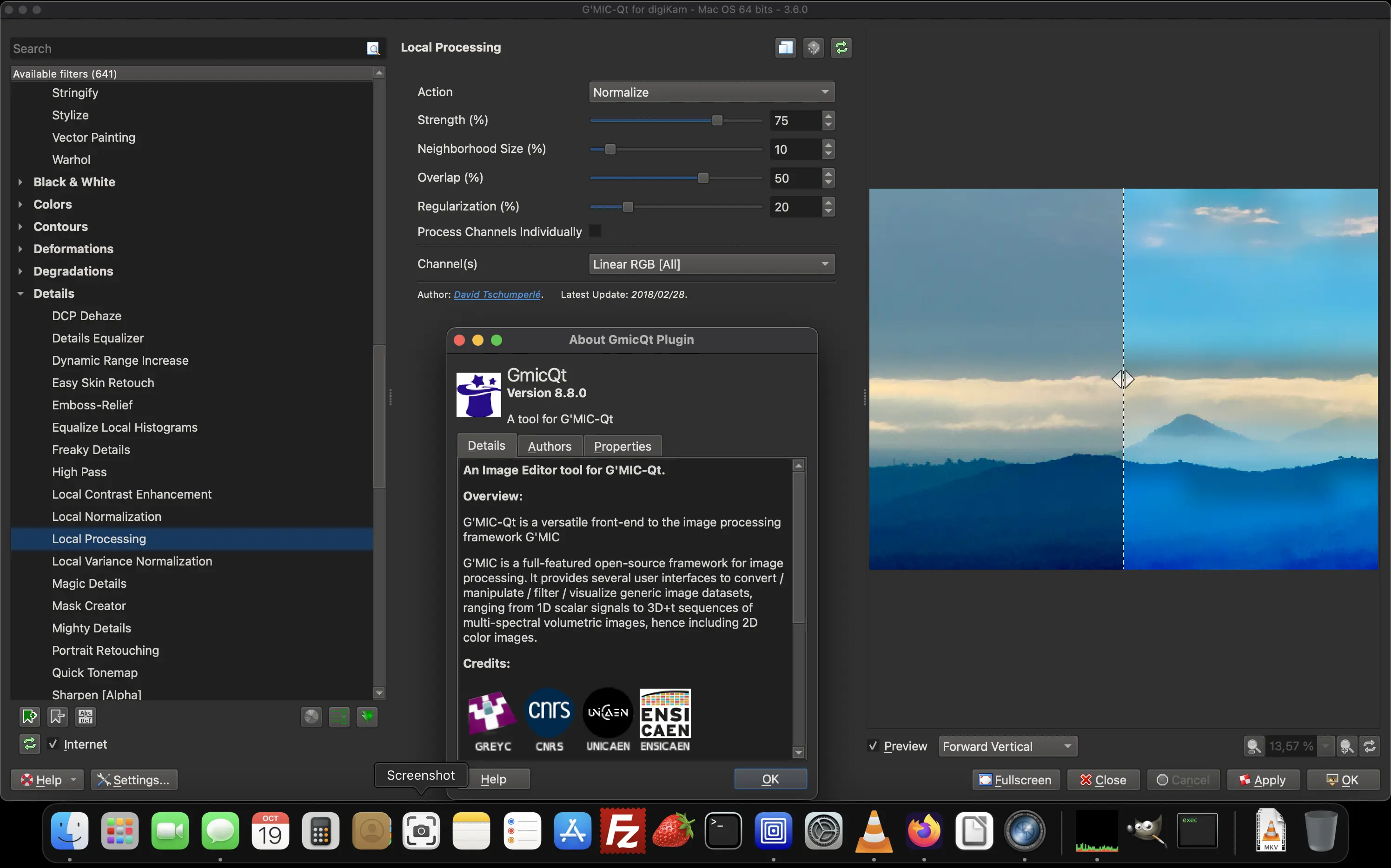The image size is (1391, 868).
Task: Open the Channel(s) Linear RGB dropdown
Action: (710, 263)
